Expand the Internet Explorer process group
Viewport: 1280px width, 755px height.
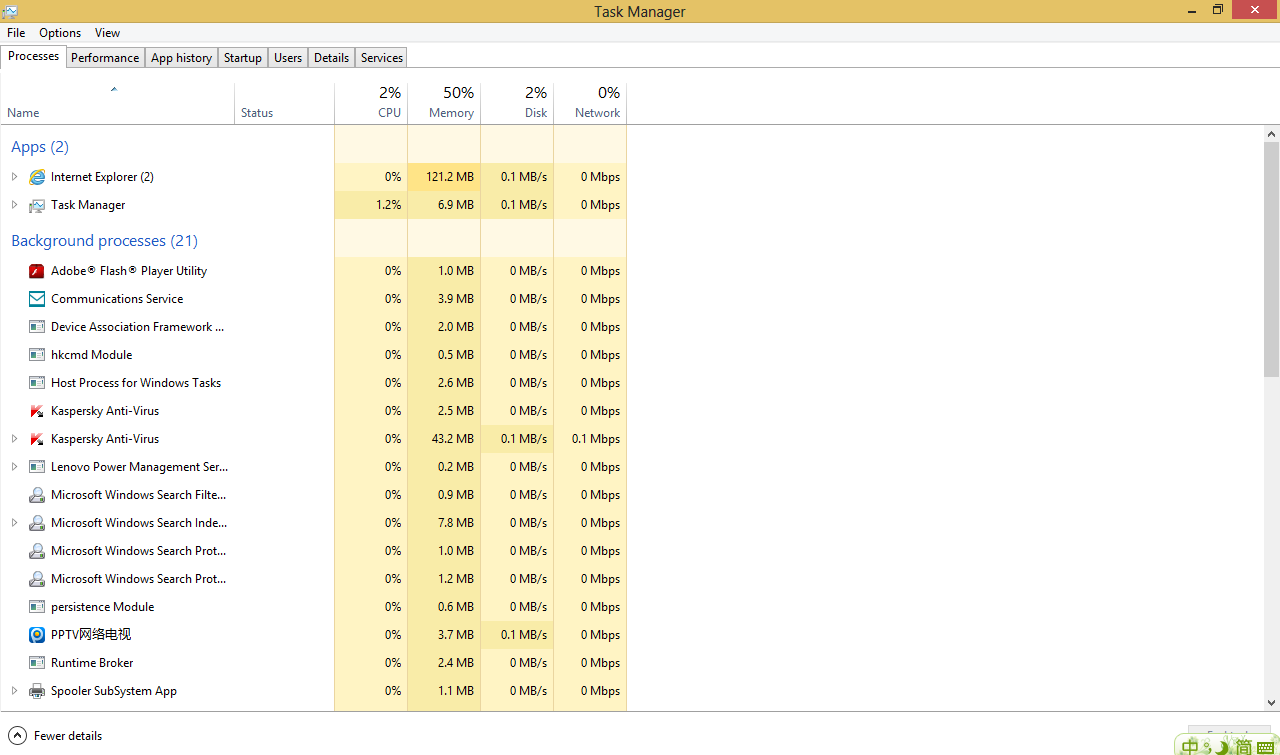(14, 177)
